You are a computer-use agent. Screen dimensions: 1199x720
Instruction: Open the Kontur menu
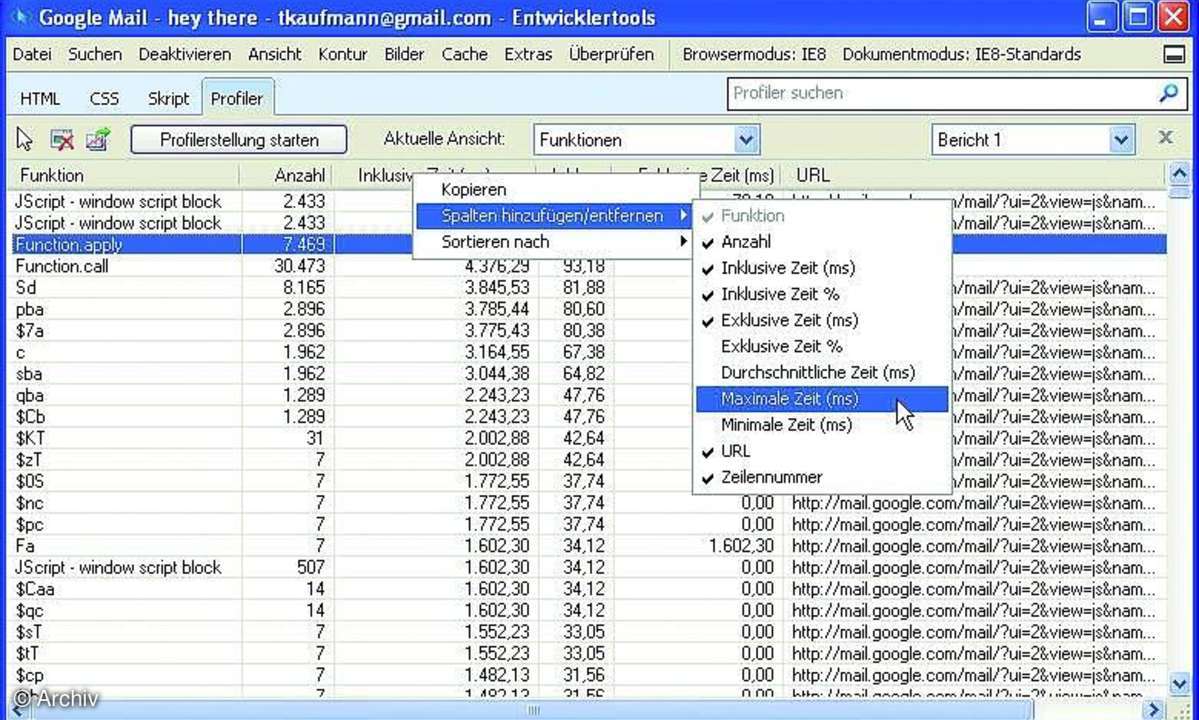[343, 54]
